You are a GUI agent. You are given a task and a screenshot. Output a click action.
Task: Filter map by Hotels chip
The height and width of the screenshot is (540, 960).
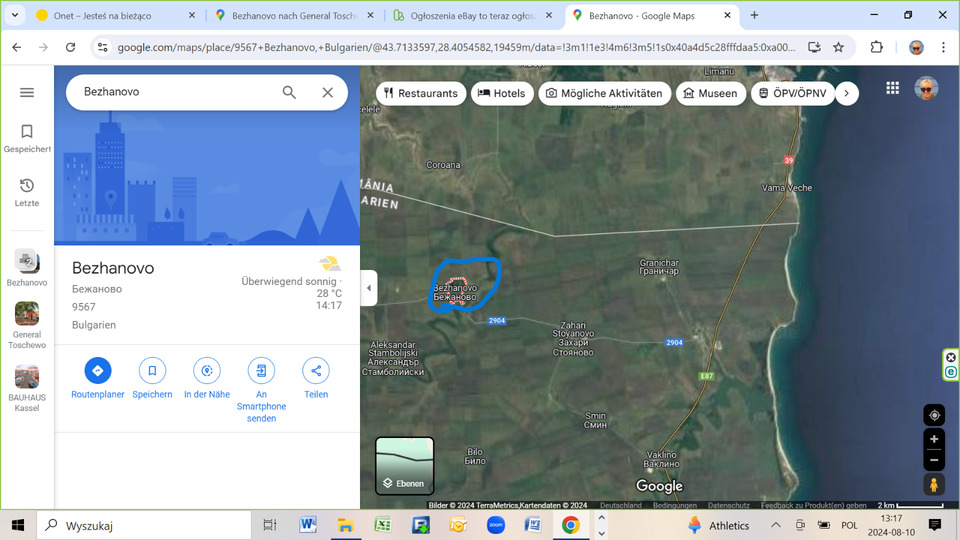[x=502, y=93]
